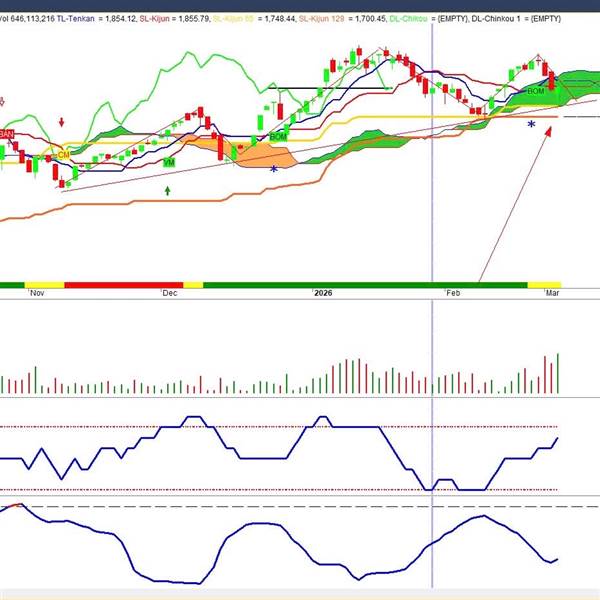Click the Mar label on time axis
600x600 pixels.
pos(553,293)
